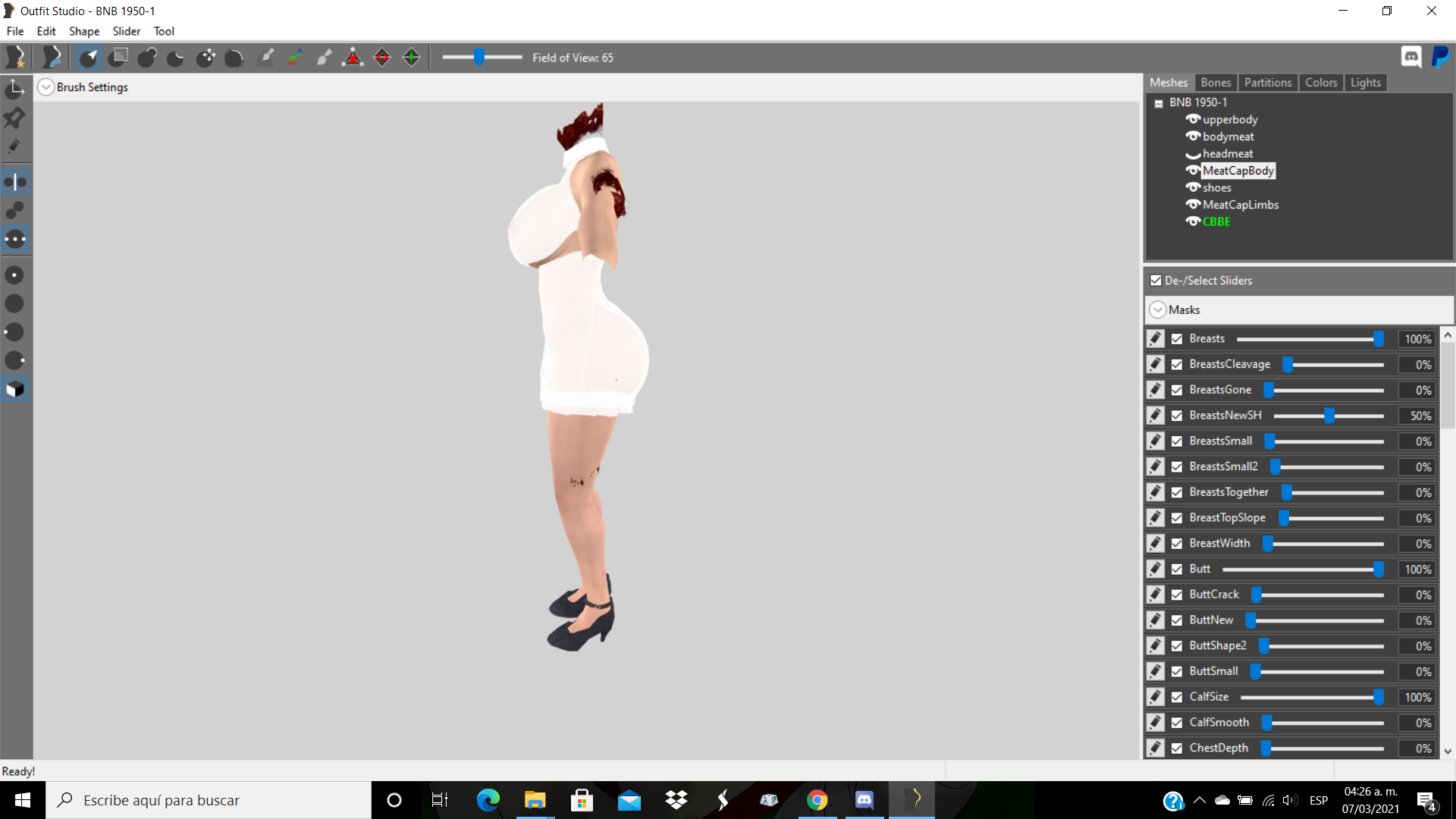
Task: Open the Edit menu
Action: [46, 31]
